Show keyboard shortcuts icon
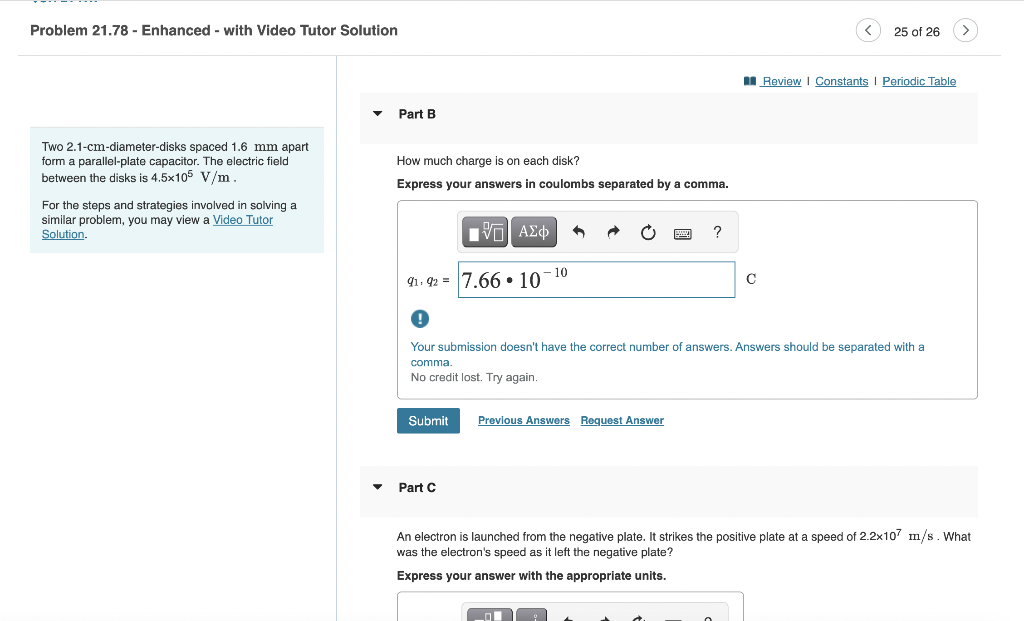 [682, 234]
